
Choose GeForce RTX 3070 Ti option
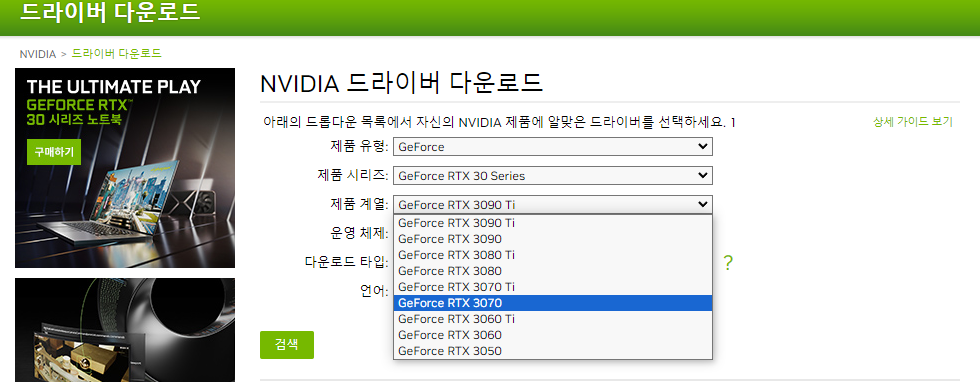coord(552,287)
